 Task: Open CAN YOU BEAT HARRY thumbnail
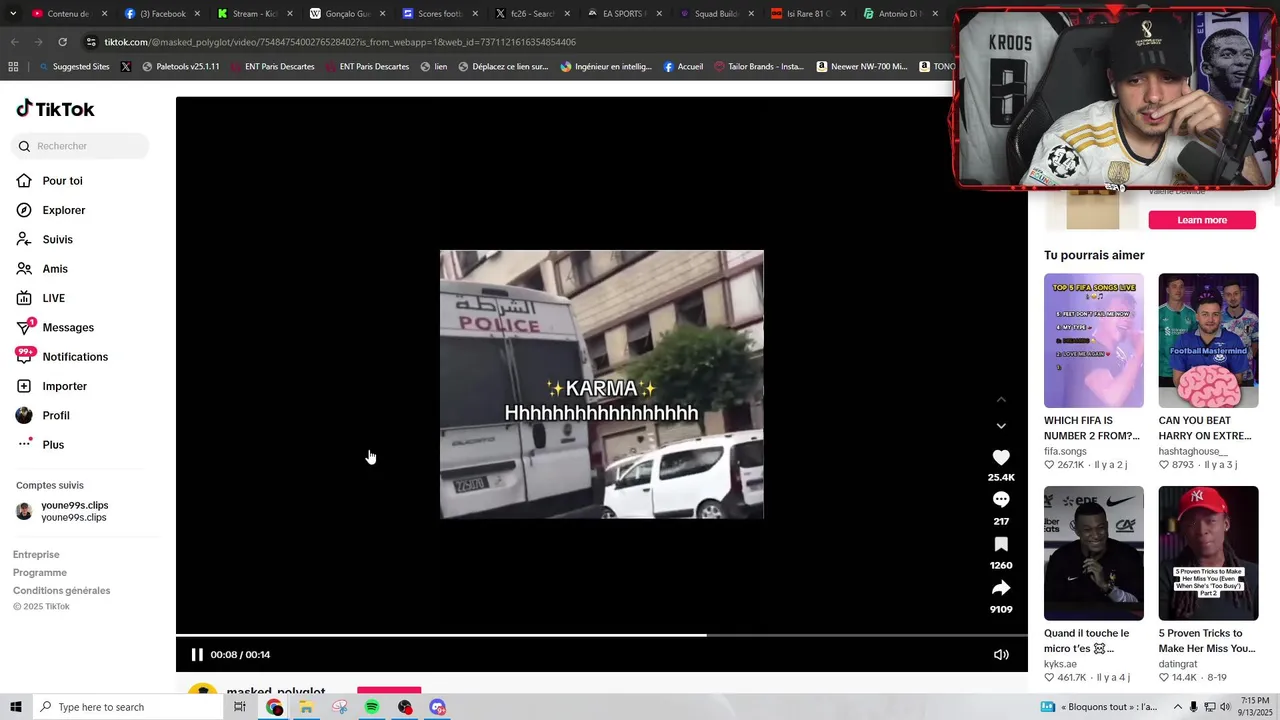pyautogui.click(x=1208, y=340)
